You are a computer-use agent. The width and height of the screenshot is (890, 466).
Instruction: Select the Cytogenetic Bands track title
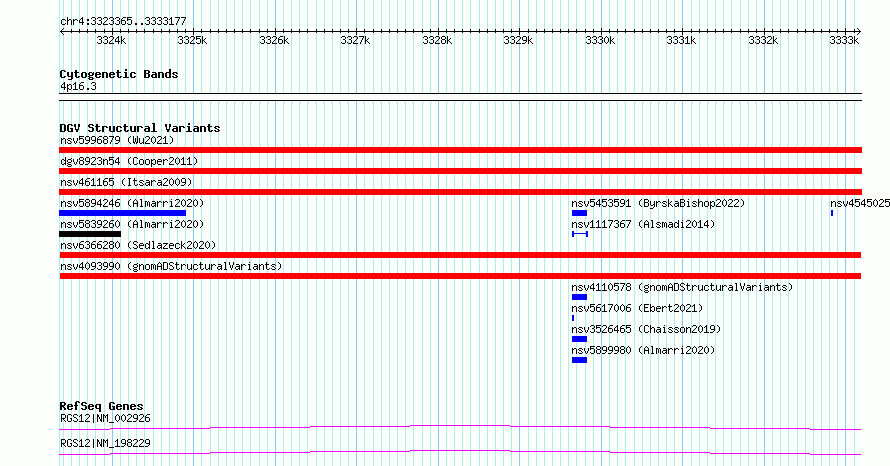click(119, 74)
